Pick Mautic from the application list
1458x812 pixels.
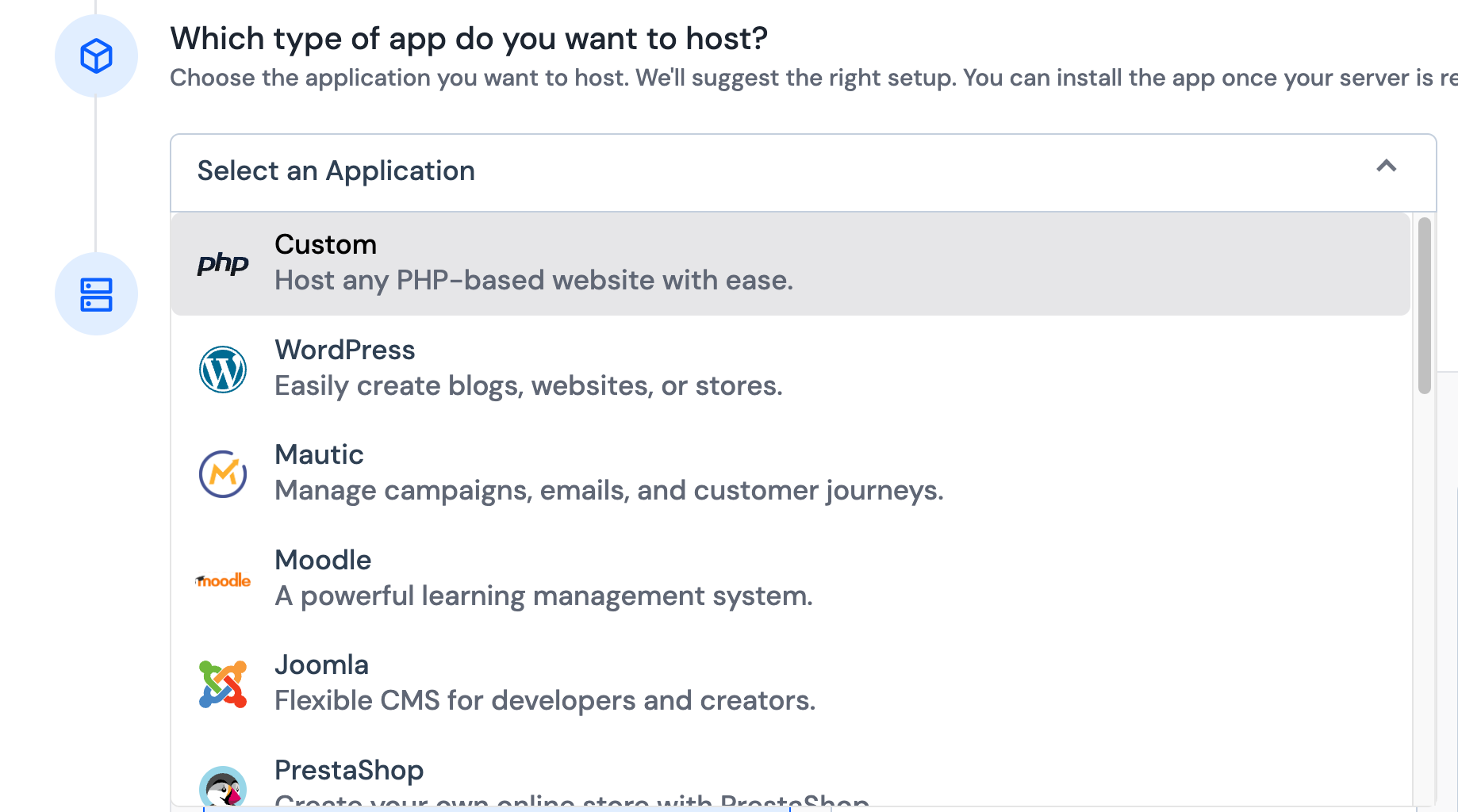319,455
